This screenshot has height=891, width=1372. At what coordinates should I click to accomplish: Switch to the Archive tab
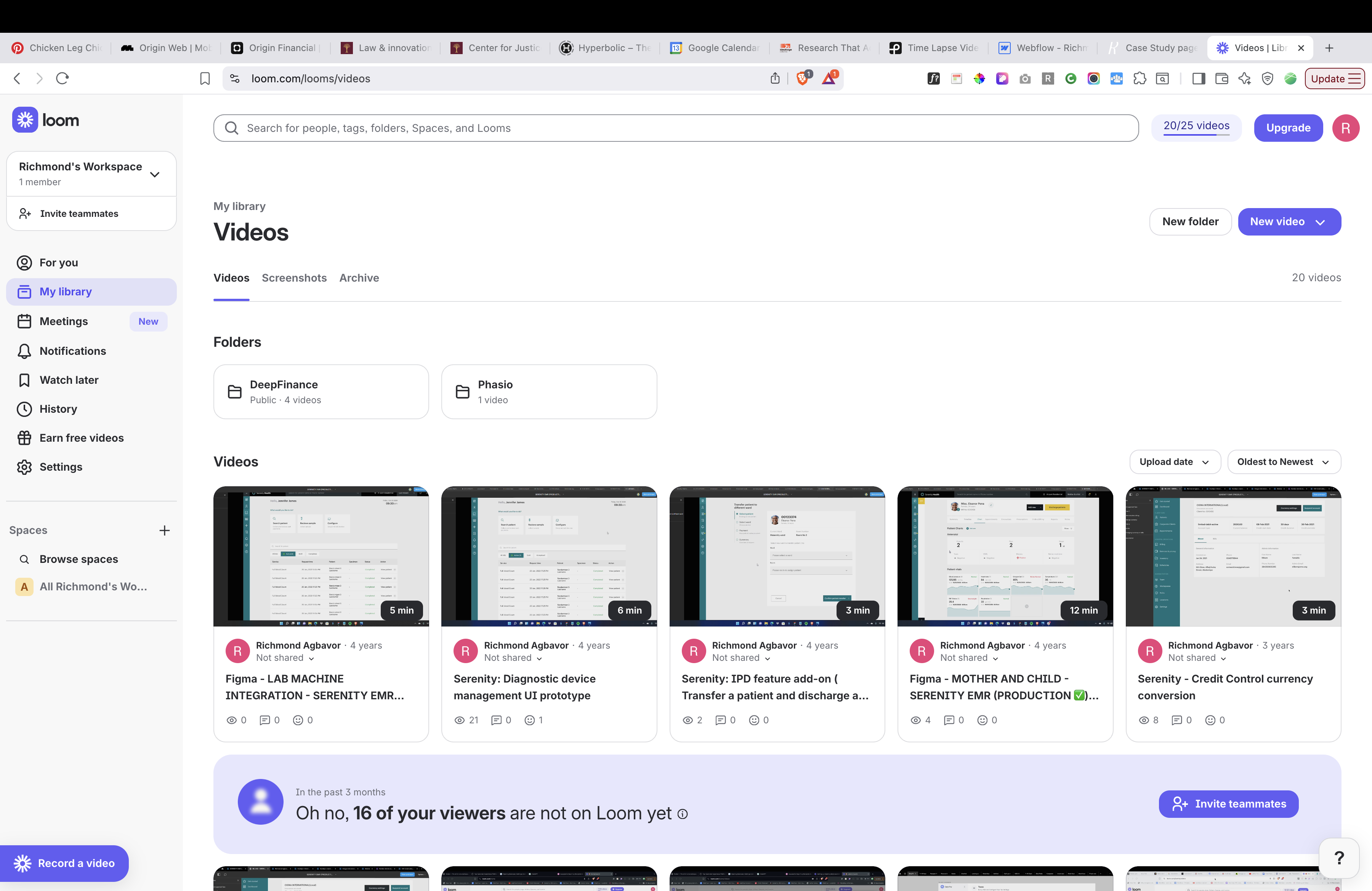pos(359,278)
